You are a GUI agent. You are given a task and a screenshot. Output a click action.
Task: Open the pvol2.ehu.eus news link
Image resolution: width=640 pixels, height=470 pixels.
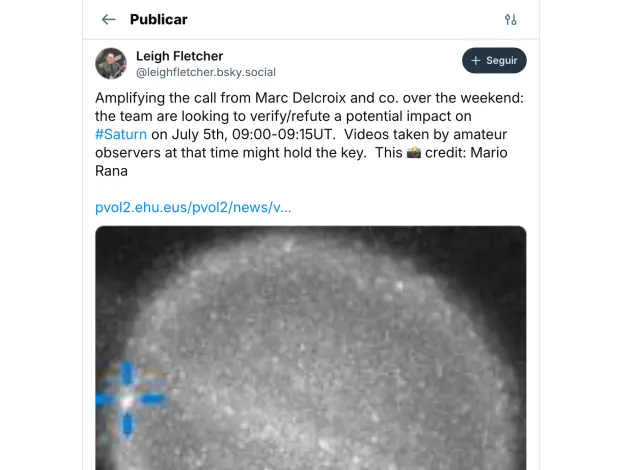click(194, 208)
